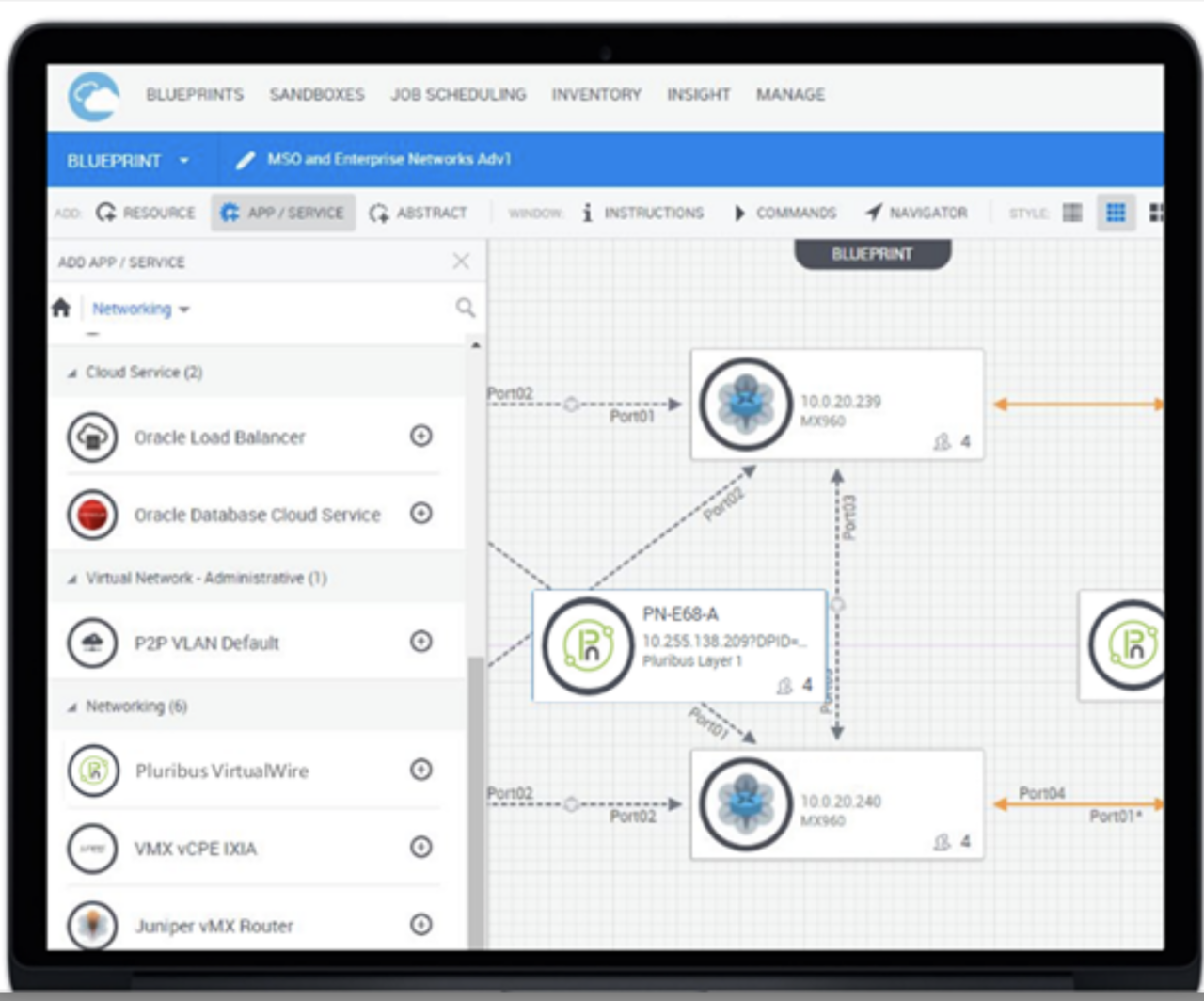Add P2P VLAN Default with plus
Screen dimensions: 1204x1001
point(421,641)
